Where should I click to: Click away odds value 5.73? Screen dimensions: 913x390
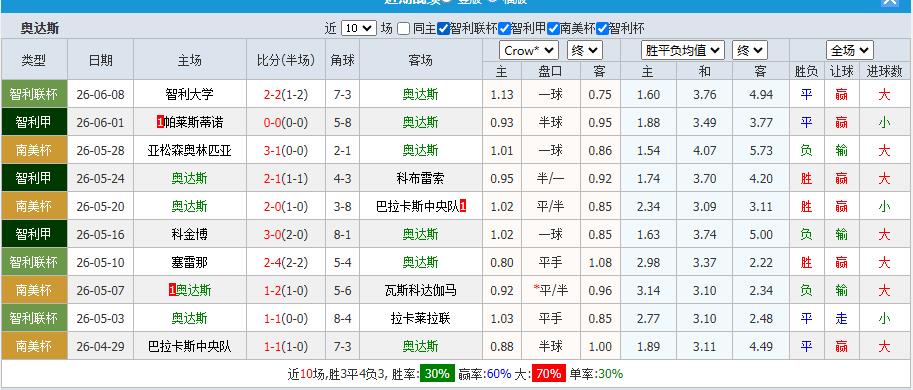761,150
